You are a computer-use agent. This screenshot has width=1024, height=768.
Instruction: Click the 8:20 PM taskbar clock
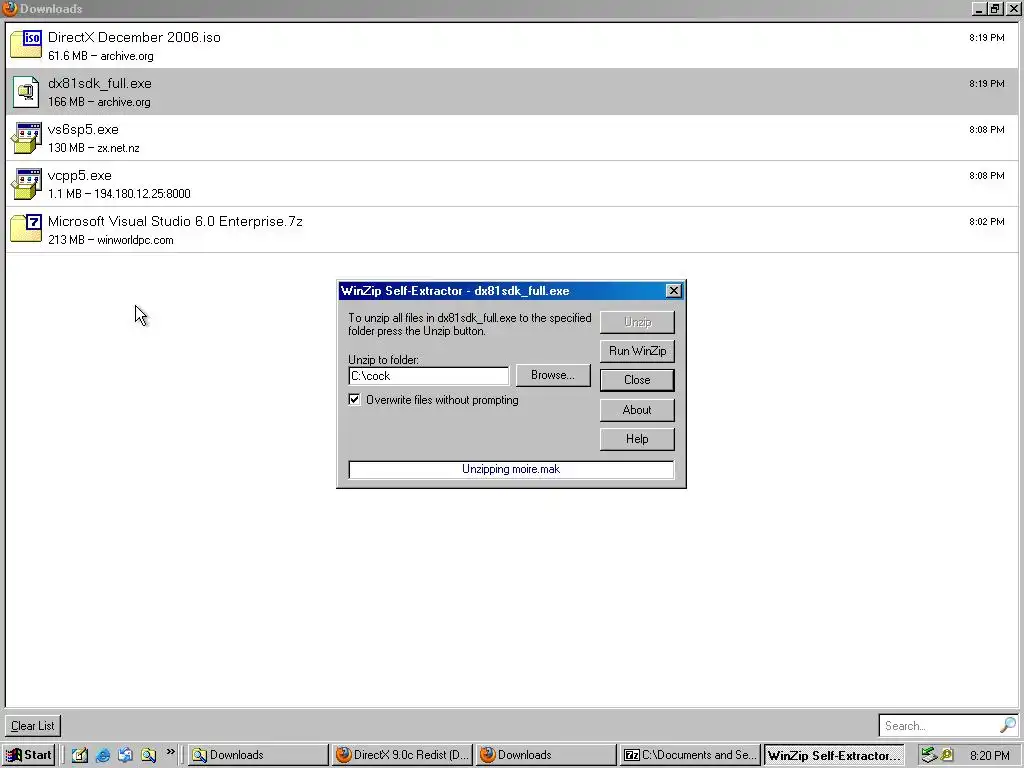click(x=990, y=756)
